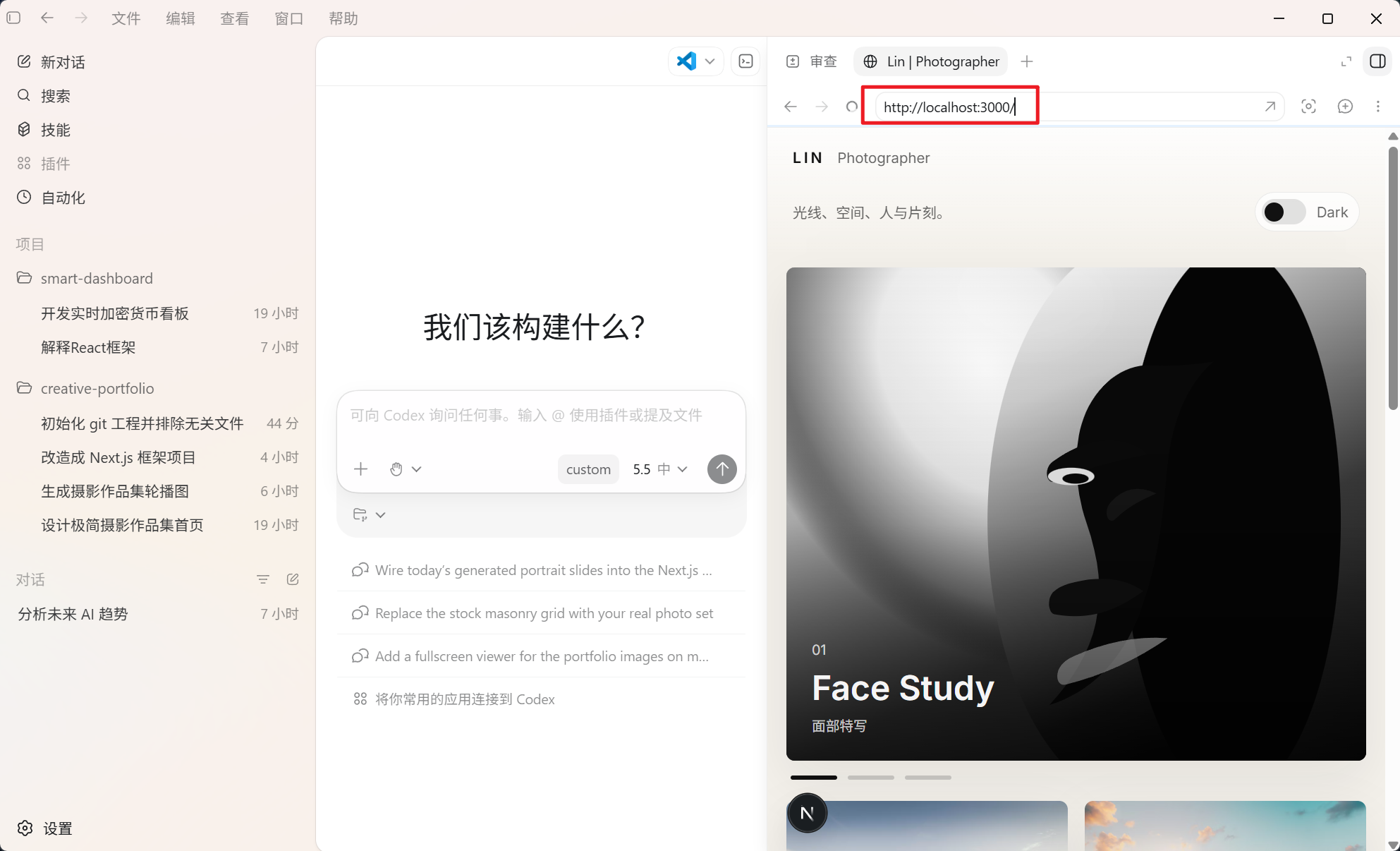Go back using the title bar arrow
The height and width of the screenshot is (851, 1400).
[x=47, y=18]
